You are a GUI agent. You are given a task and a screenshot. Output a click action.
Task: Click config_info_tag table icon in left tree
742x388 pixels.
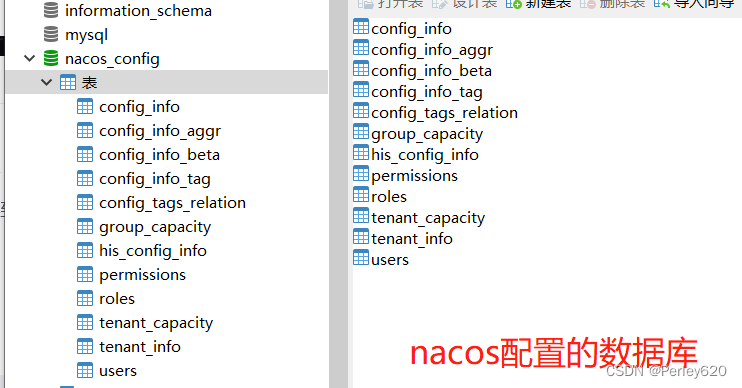coord(85,178)
